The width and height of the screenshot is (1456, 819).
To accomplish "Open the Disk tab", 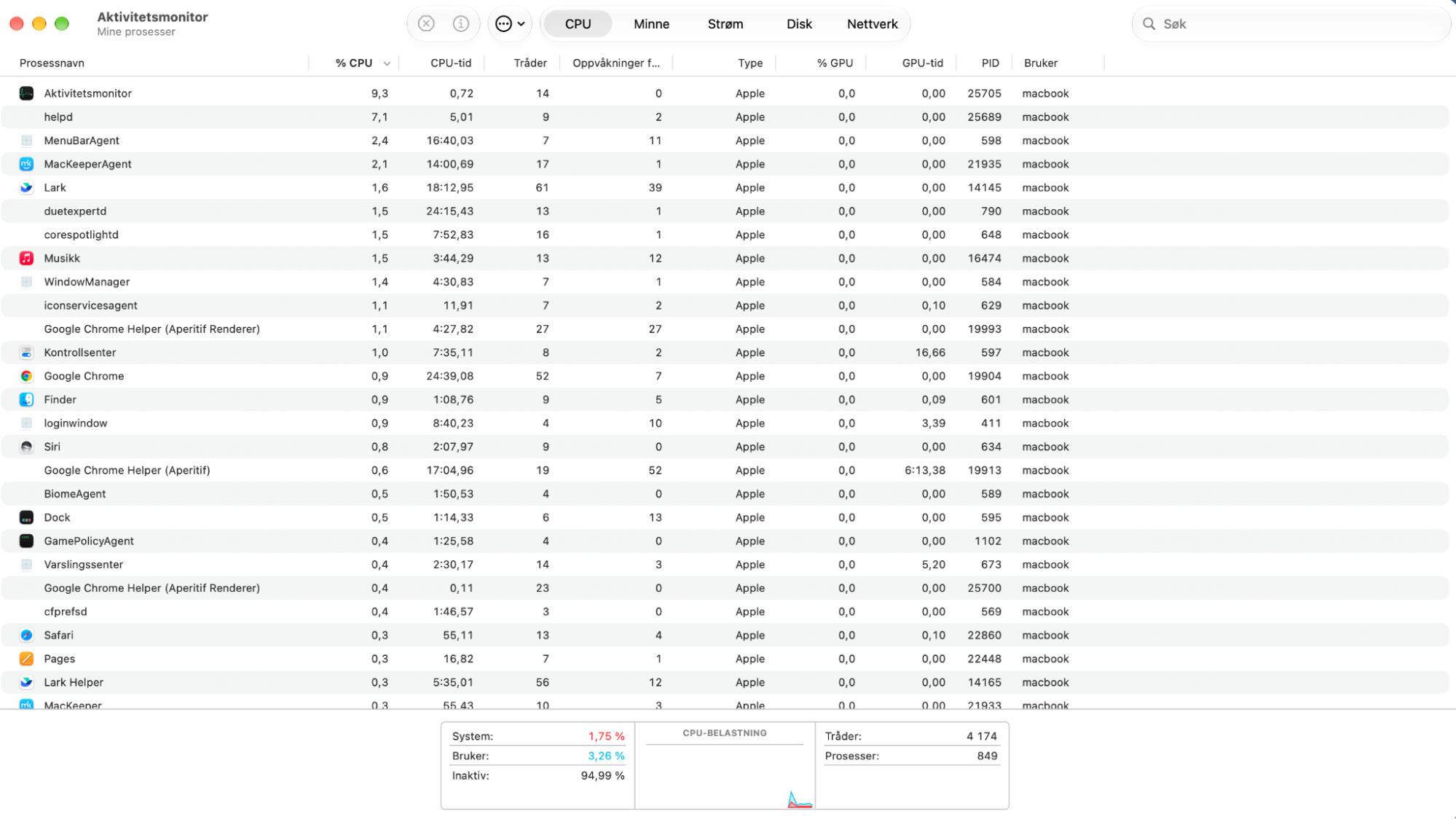I will (799, 24).
